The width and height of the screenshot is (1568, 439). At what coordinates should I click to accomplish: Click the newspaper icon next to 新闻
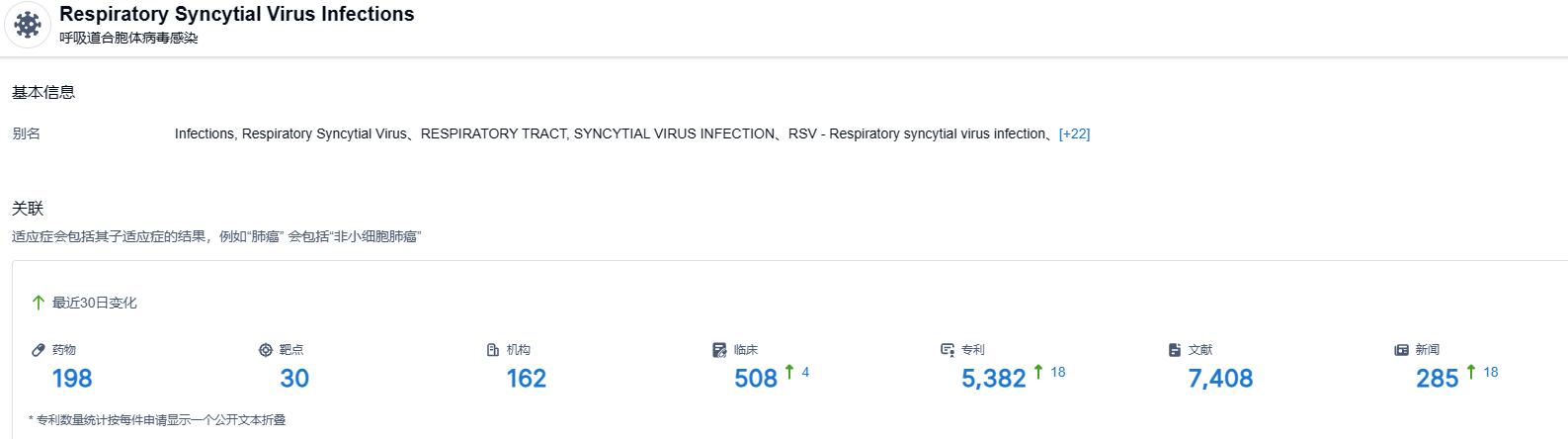(1401, 350)
